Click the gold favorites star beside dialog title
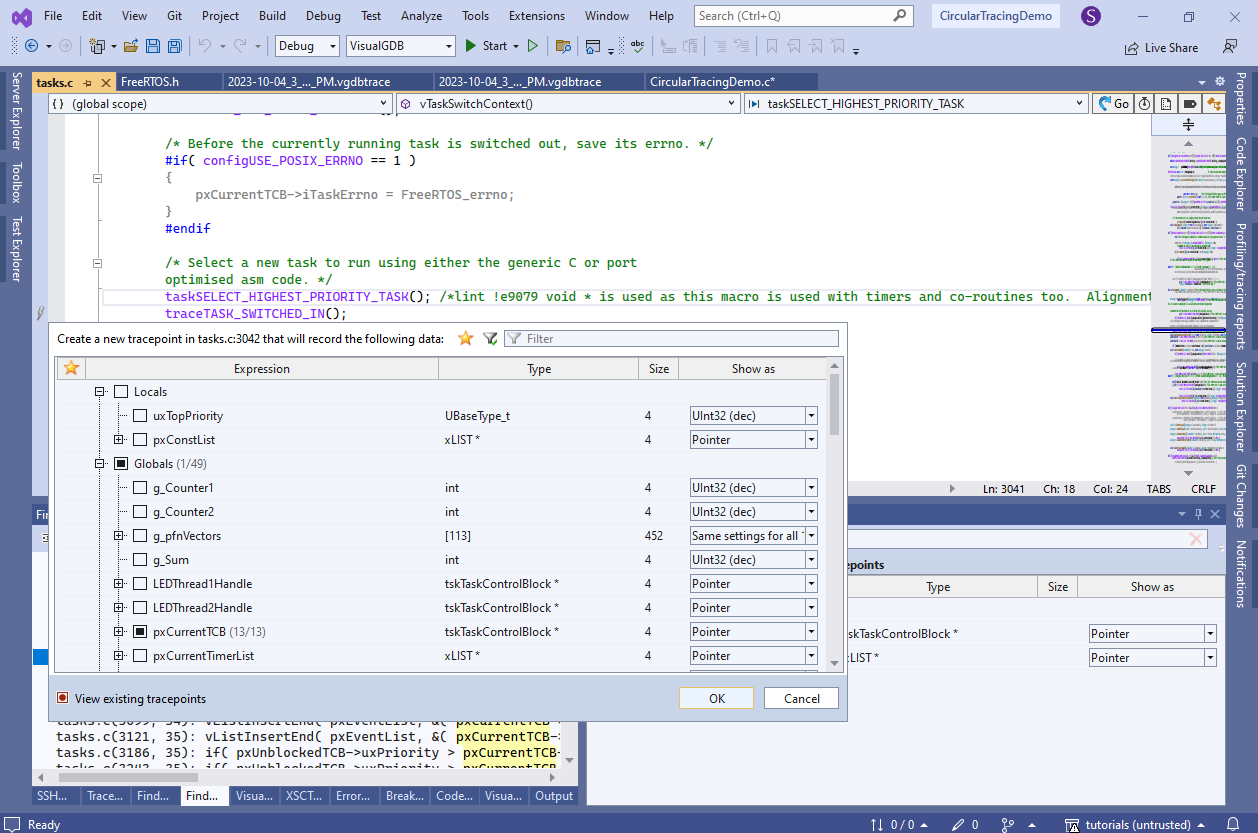 click(465, 339)
